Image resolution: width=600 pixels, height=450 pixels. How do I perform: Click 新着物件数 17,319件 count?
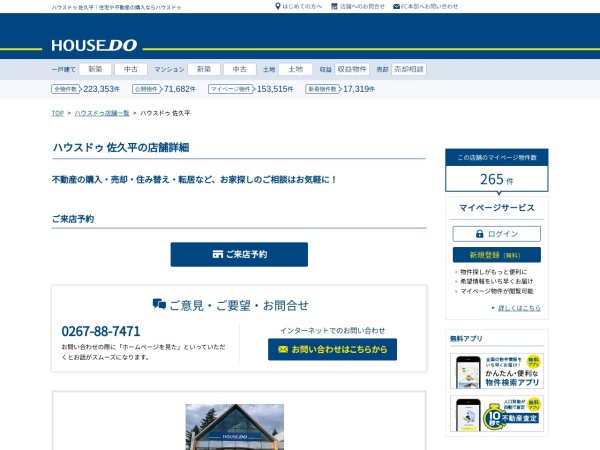point(340,89)
